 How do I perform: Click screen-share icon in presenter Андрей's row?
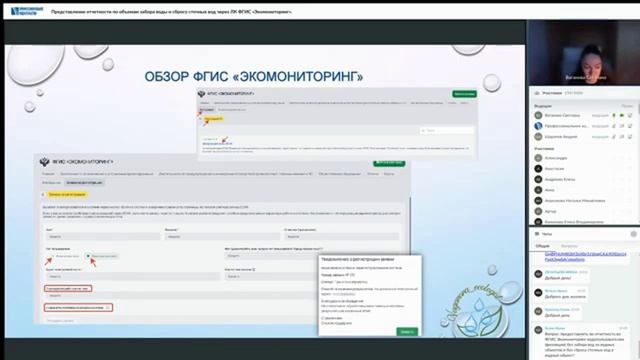pos(630,137)
